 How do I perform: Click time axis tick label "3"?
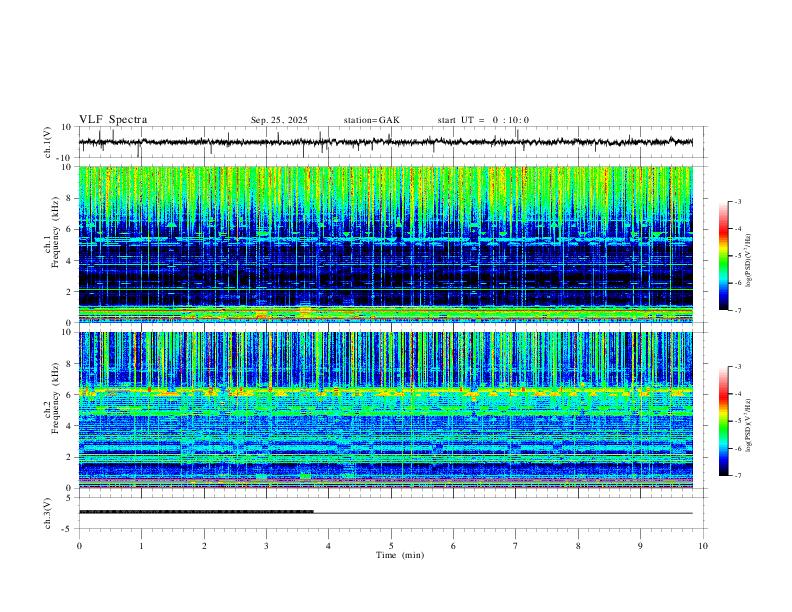[x=266, y=546]
